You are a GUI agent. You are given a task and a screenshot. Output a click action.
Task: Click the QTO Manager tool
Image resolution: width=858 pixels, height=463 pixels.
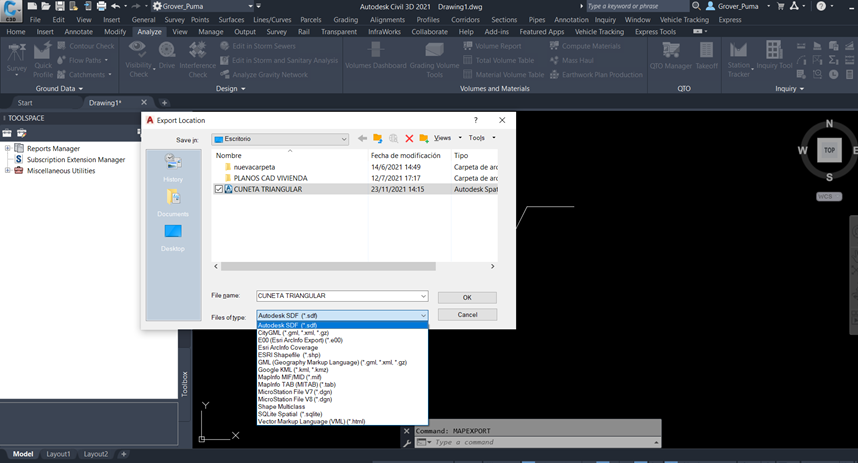tap(671, 56)
